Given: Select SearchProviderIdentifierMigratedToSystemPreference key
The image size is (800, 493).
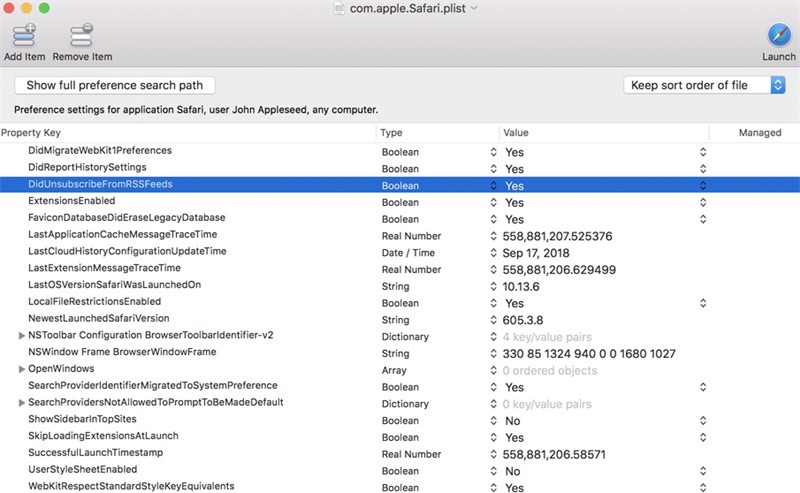Looking at the screenshot, I should pos(153,385).
